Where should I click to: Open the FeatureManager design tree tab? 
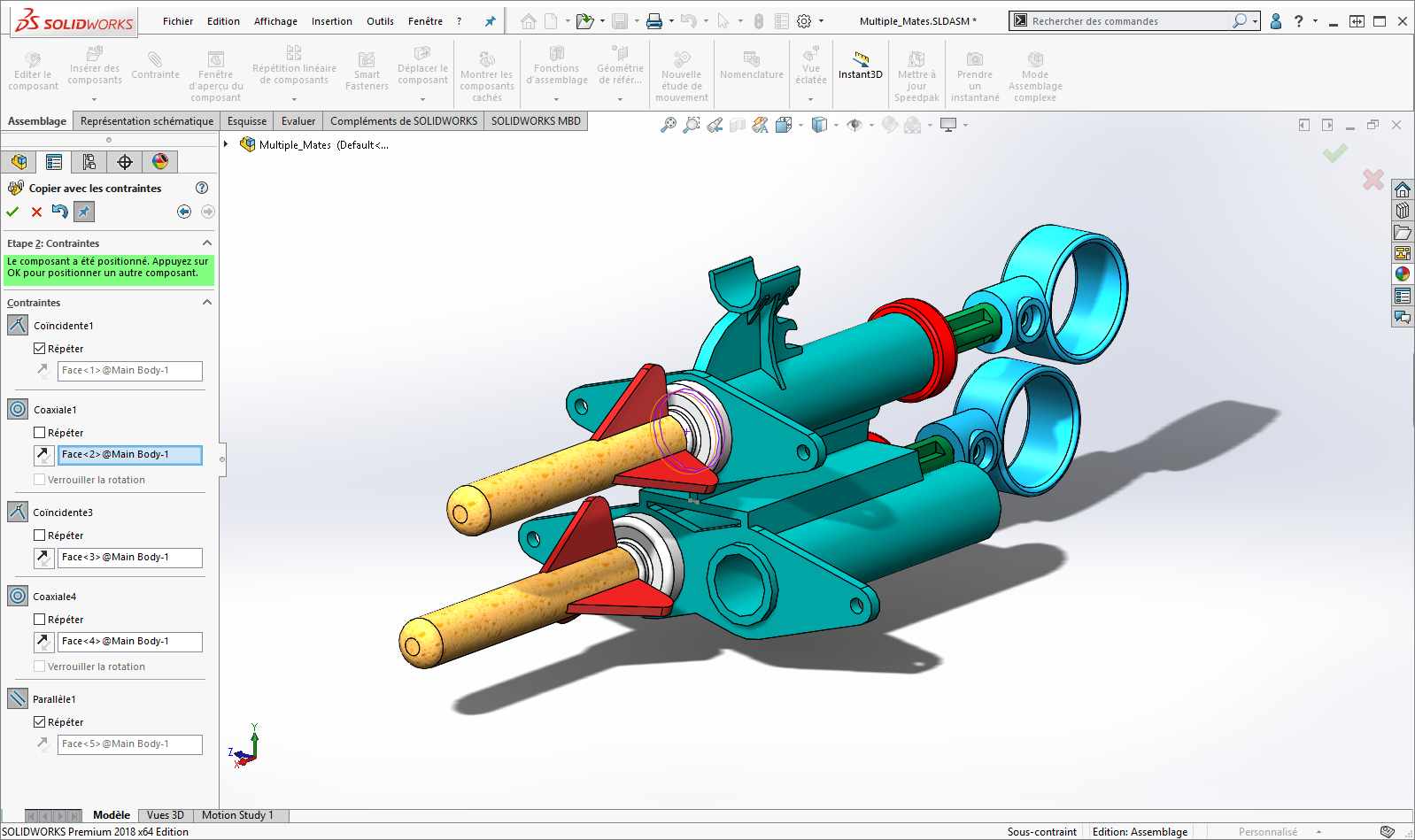point(19,161)
